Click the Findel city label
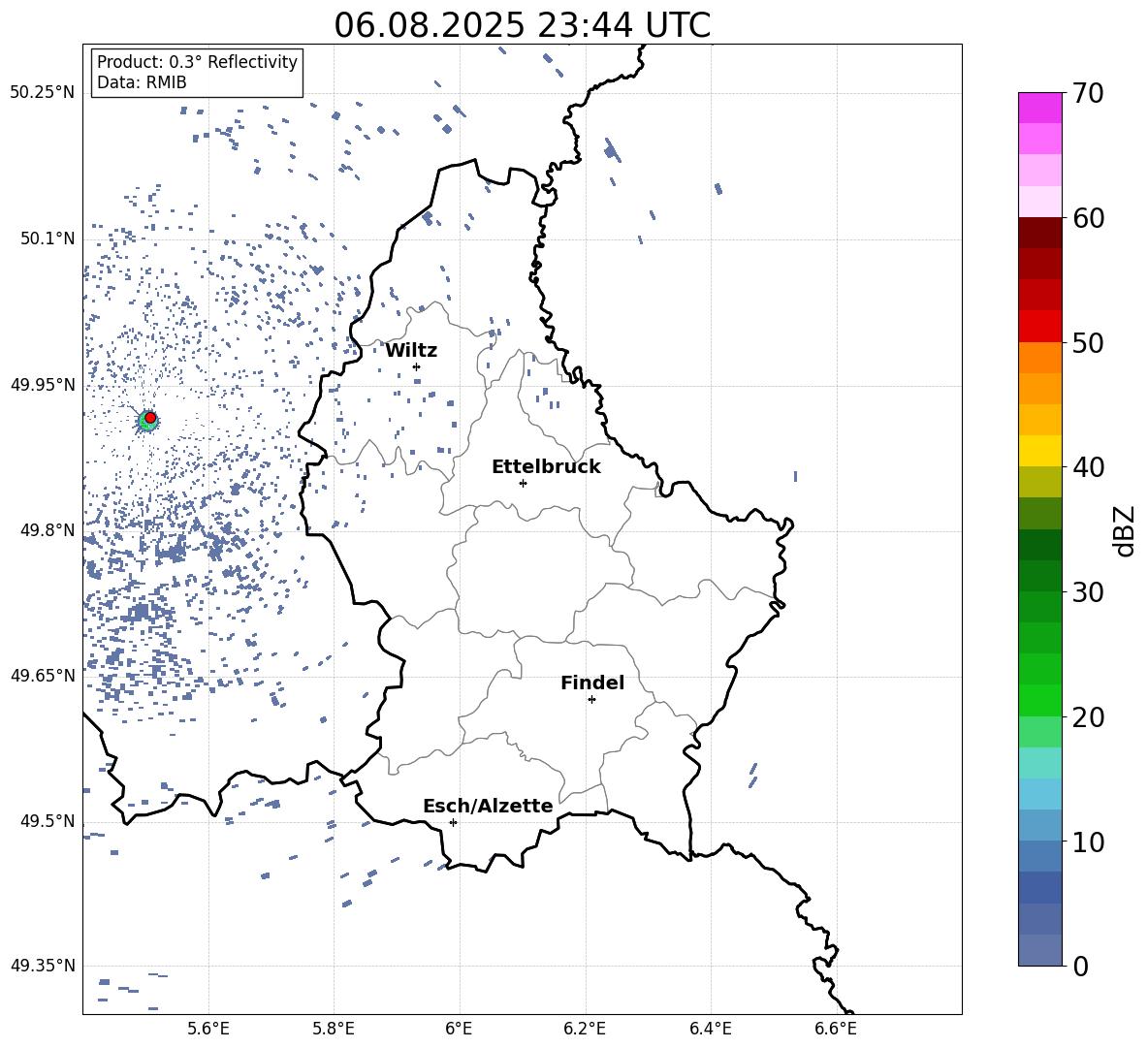 pyautogui.click(x=592, y=683)
